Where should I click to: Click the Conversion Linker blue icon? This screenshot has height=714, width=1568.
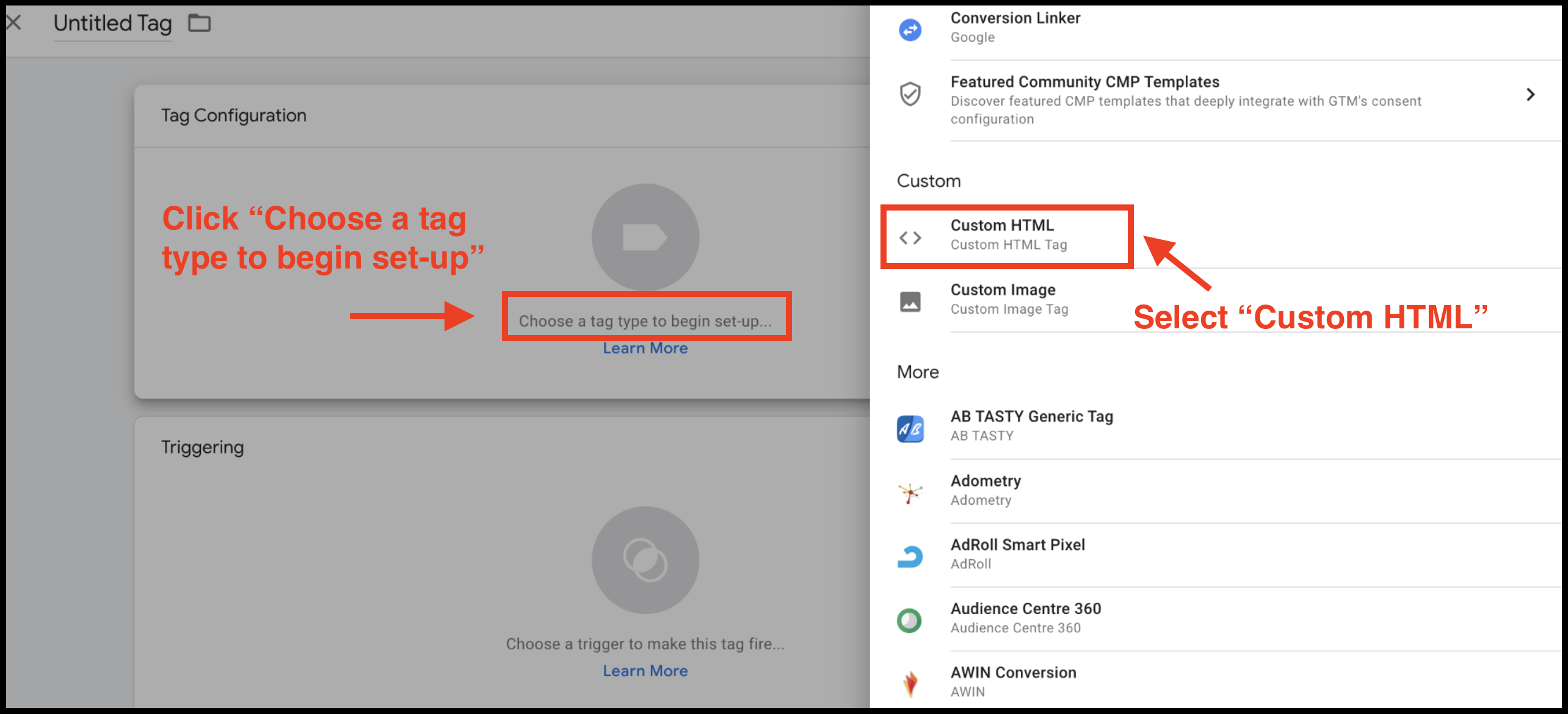coord(910,29)
